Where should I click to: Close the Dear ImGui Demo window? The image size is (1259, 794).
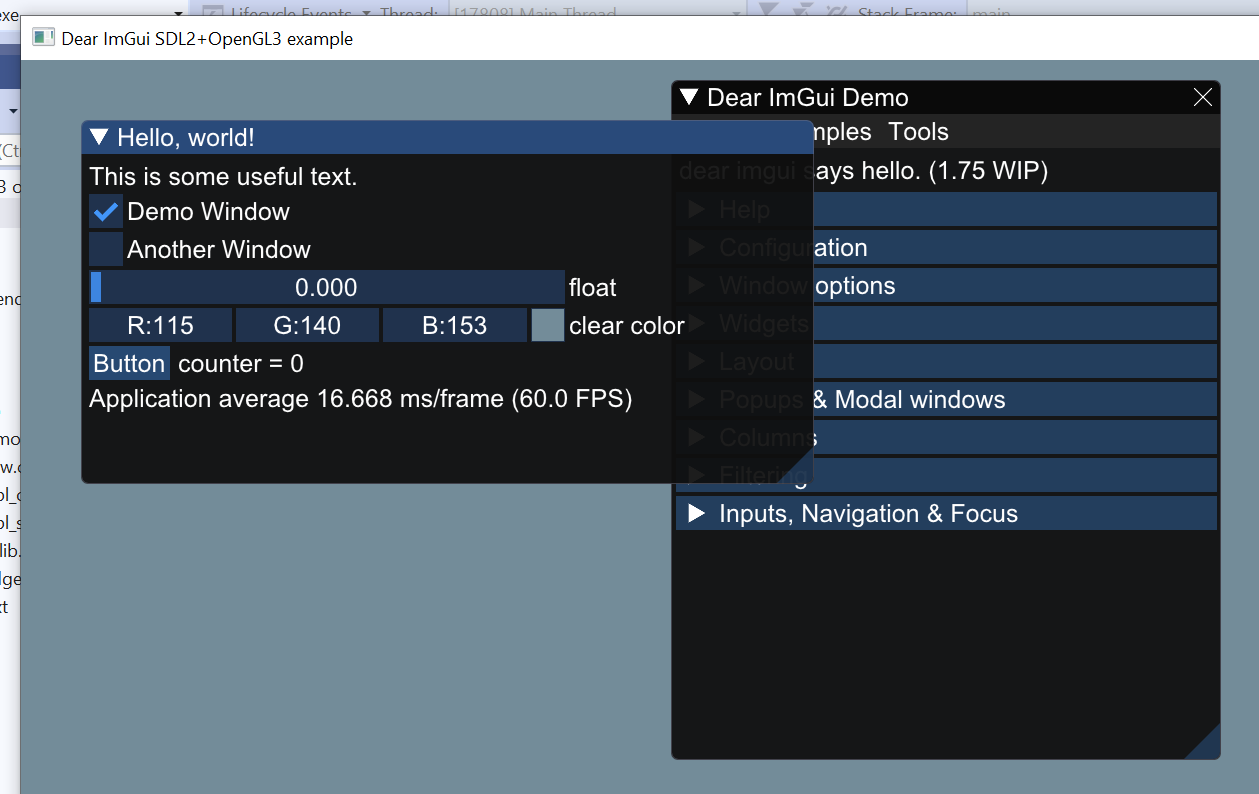pos(1203,97)
